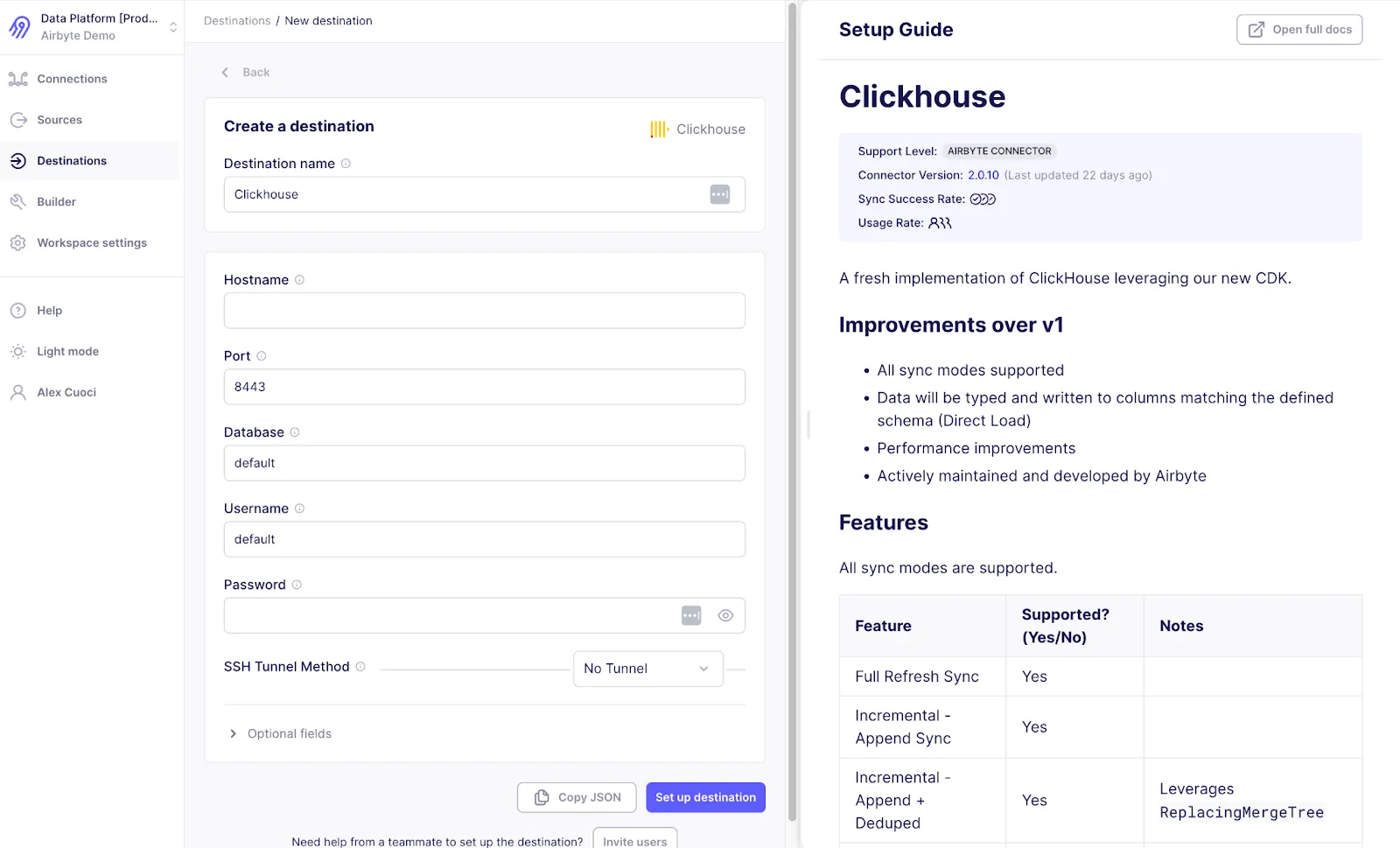Show Hostname info tooltip icon

[x=299, y=280]
